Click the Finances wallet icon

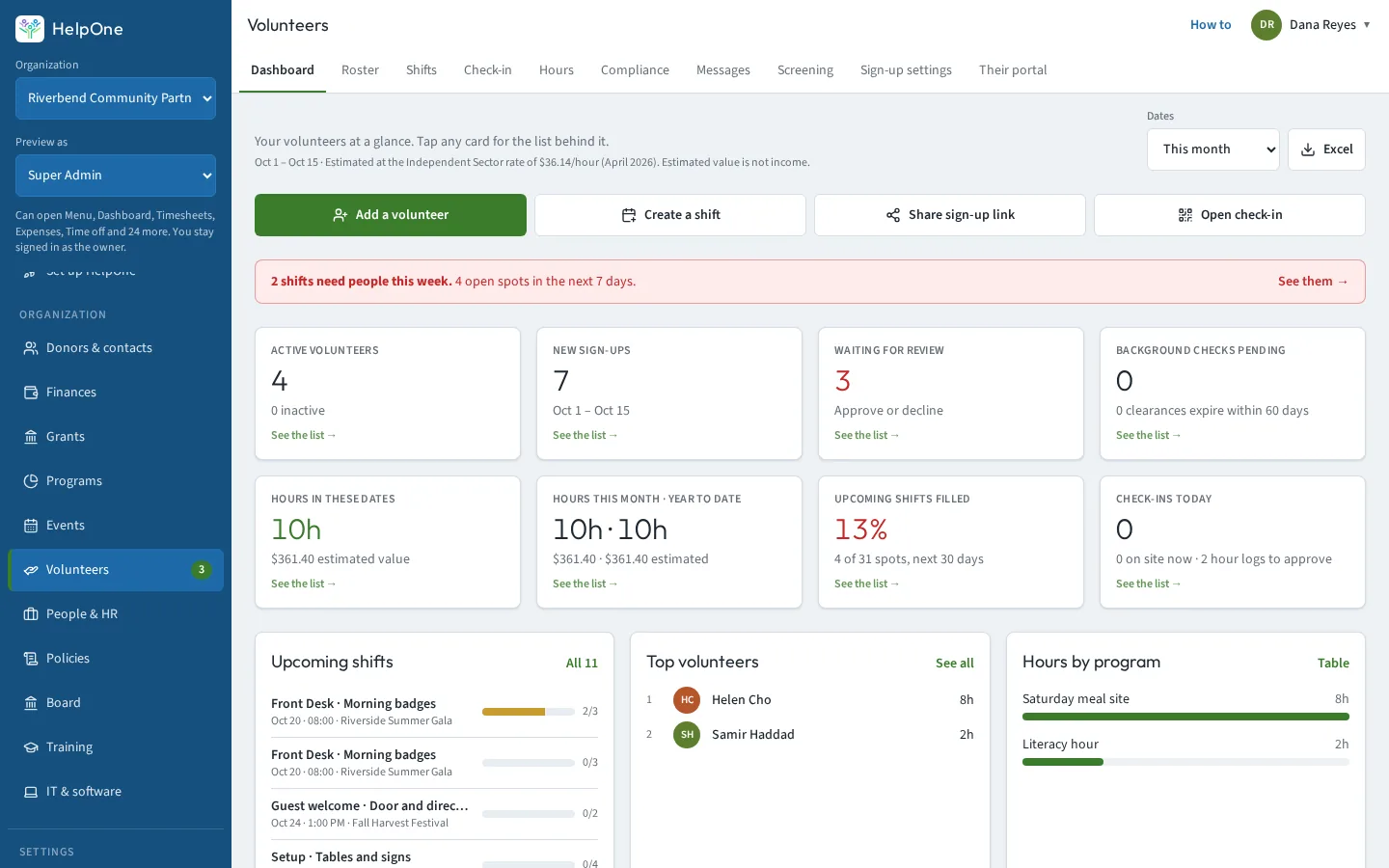coord(31,393)
